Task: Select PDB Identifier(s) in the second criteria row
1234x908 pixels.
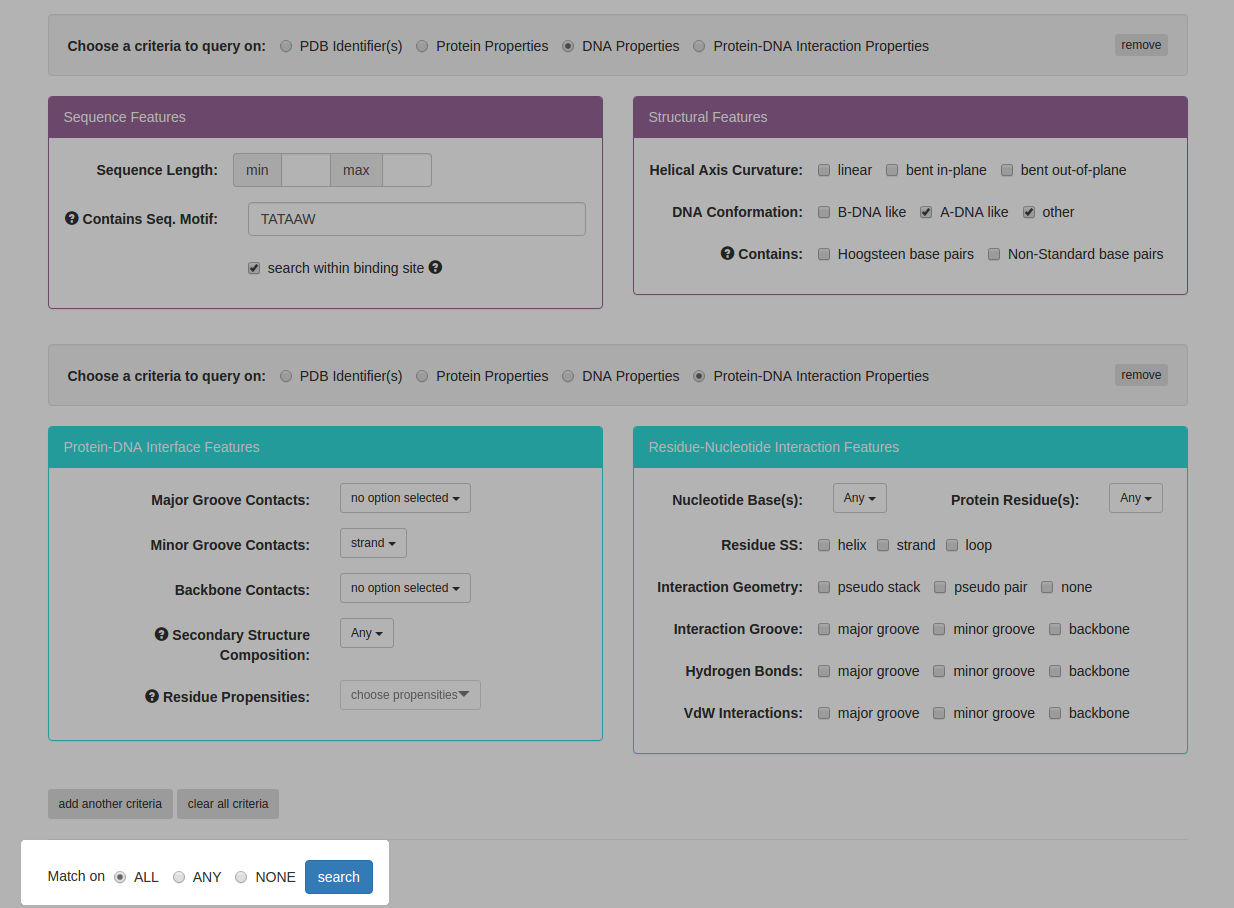Action: 286,376
